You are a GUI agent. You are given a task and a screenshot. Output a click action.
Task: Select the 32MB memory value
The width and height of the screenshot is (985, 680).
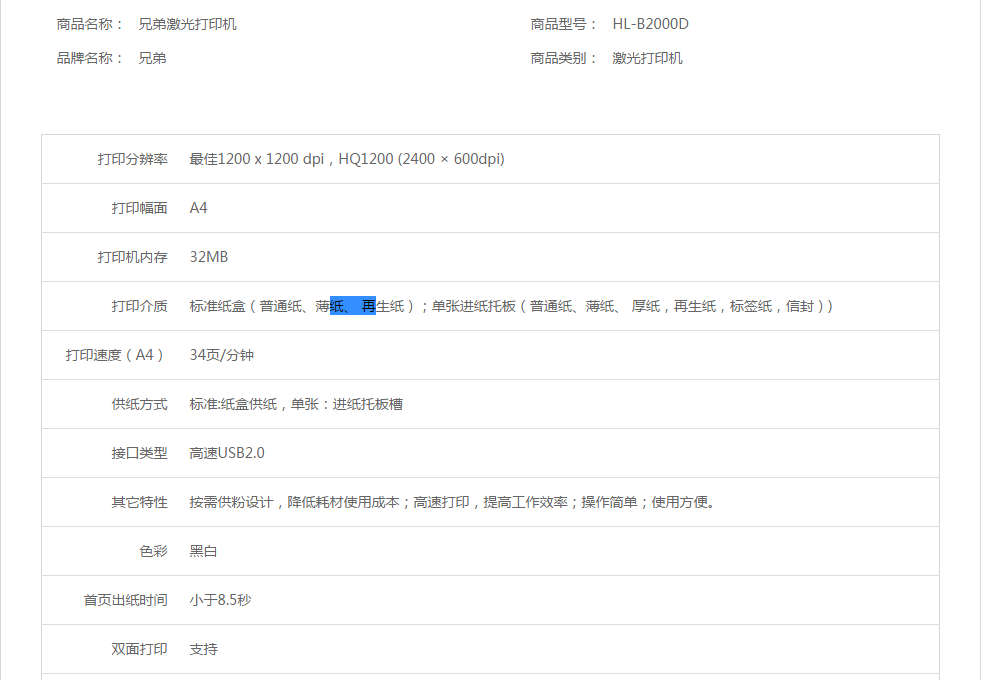[x=209, y=258]
